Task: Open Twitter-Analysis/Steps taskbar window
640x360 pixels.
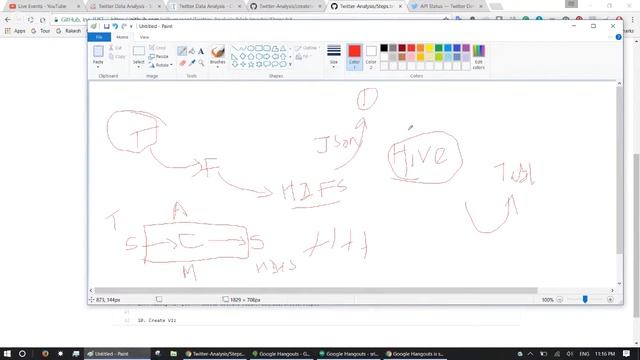Action: [x=214, y=354]
